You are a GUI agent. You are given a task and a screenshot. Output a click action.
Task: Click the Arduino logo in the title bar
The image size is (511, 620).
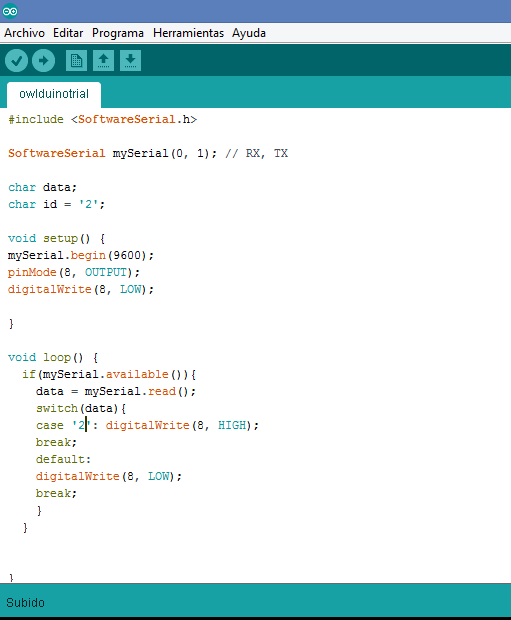(10, 11)
